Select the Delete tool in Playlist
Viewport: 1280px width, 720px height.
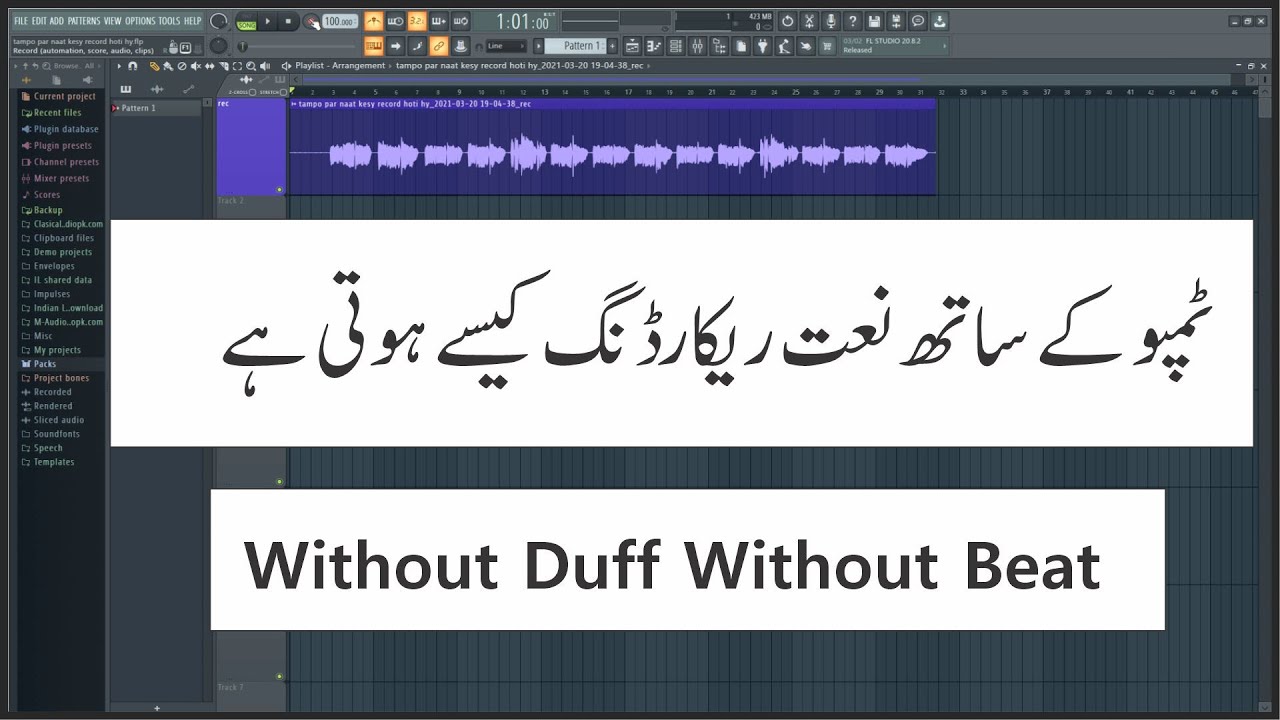(x=182, y=66)
